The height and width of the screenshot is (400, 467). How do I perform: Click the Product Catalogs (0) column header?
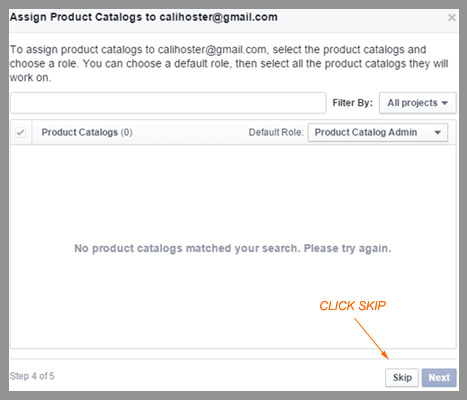pos(87,132)
